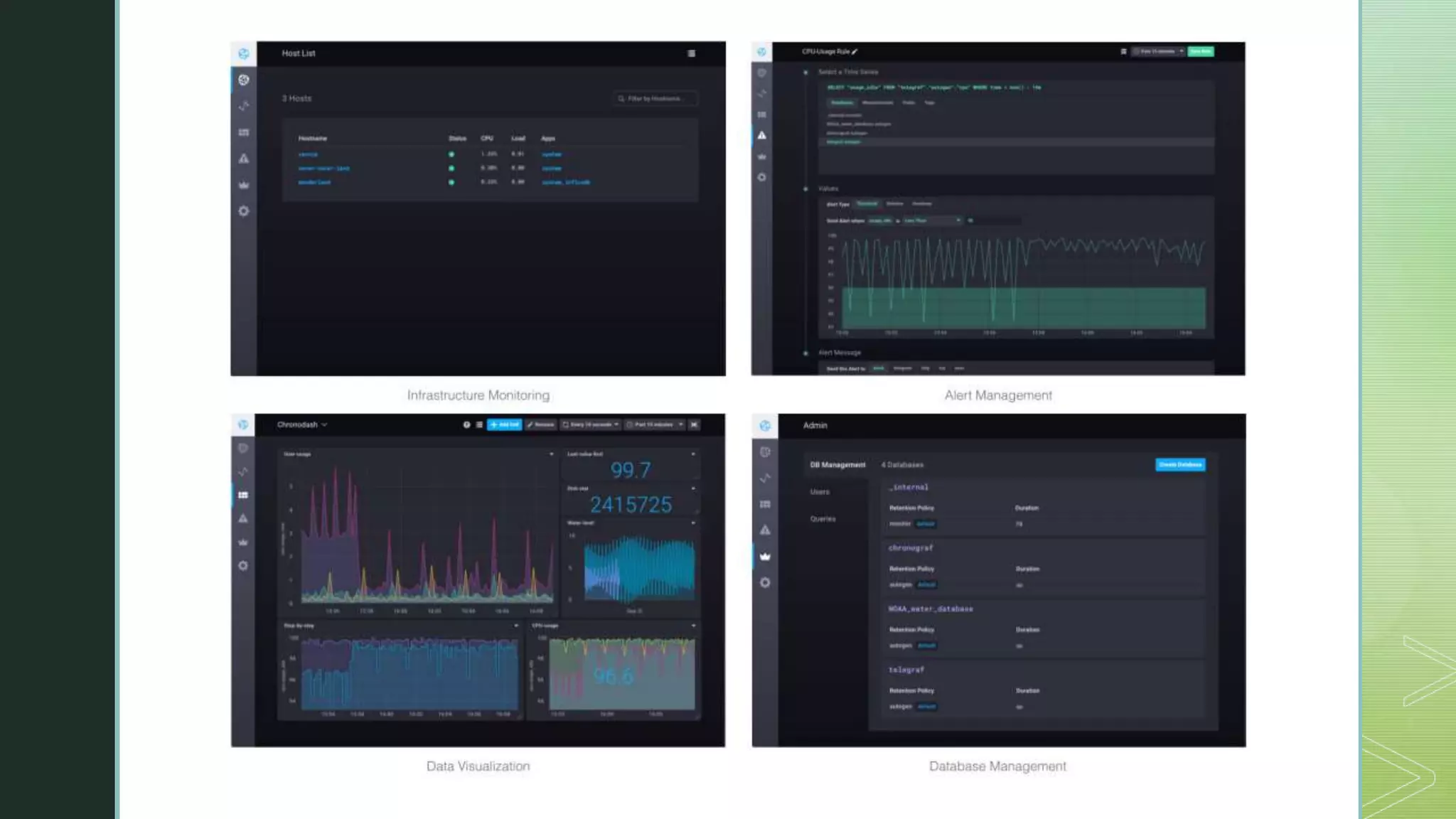1456x819 pixels.
Task: Click the alert triangle icon in Chronodash sidebar
Action: (243, 518)
